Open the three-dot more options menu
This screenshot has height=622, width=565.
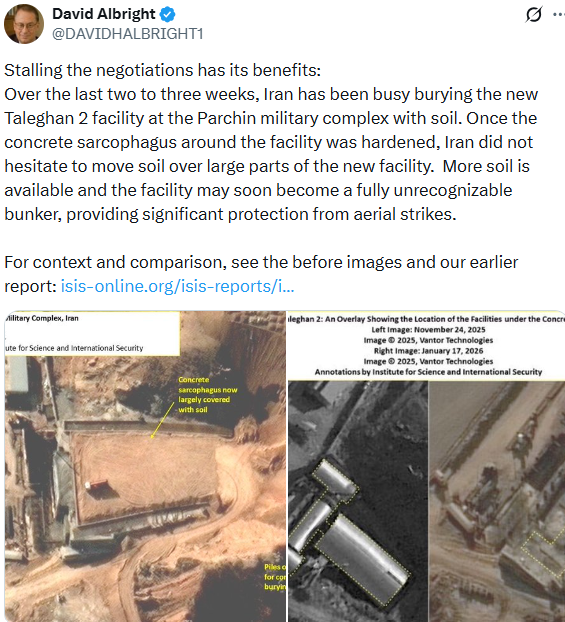click(559, 15)
